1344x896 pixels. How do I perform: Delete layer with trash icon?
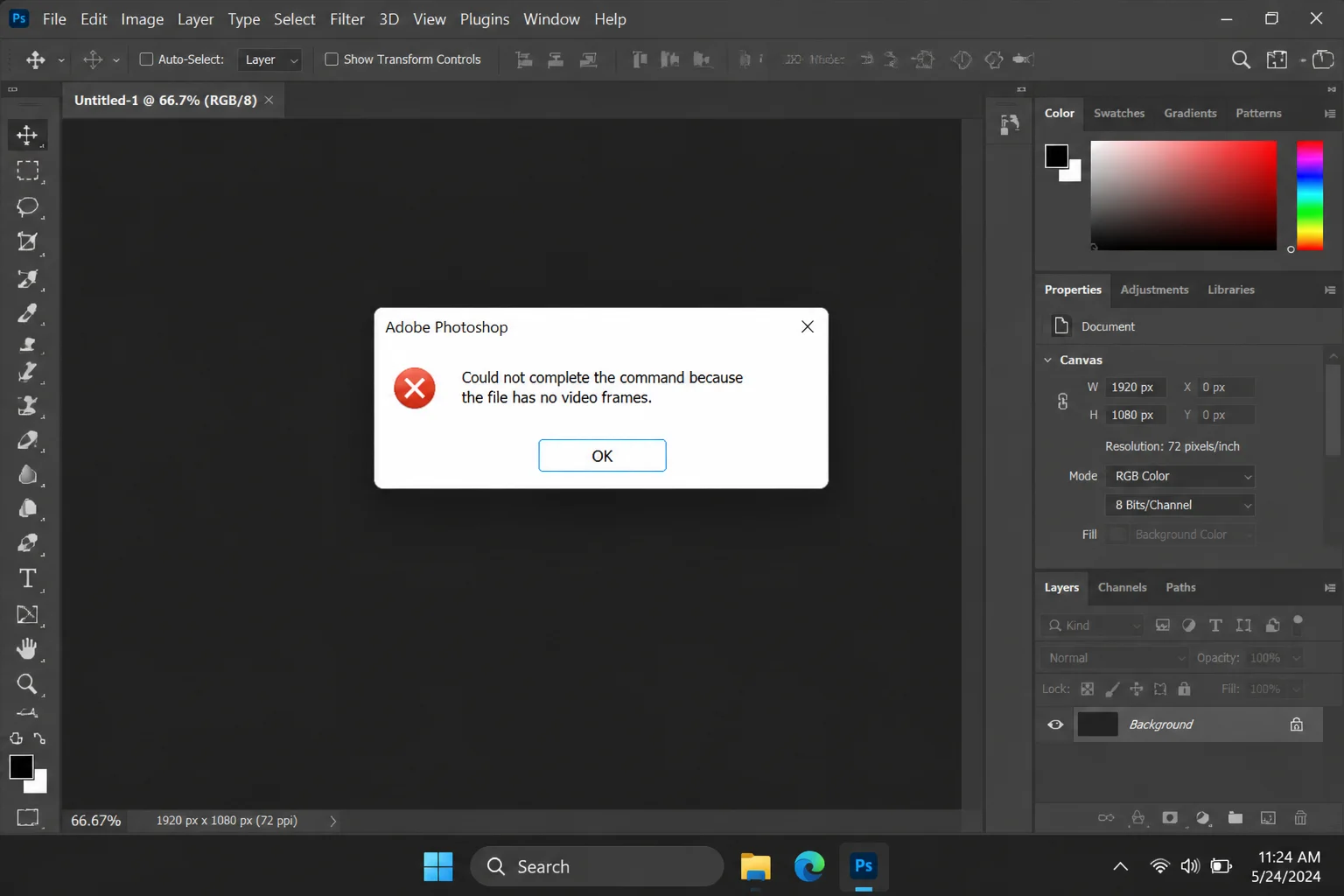(x=1300, y=818)
